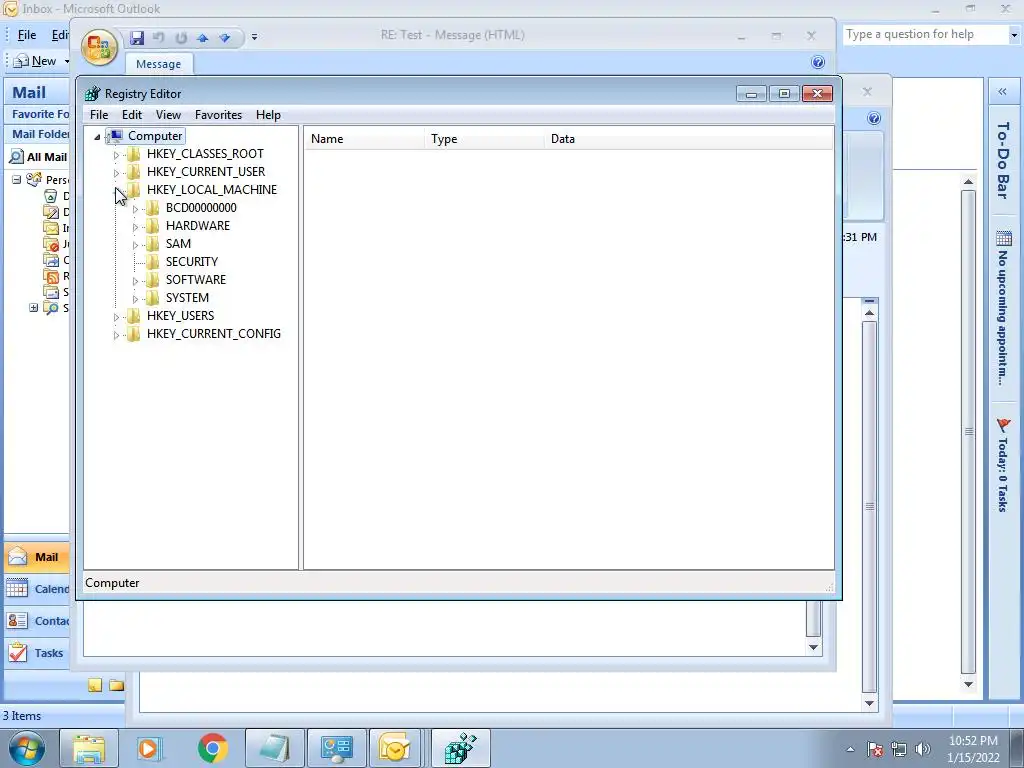This screenshot has height=768, width=1024.
Task: Open Windows Explorer from taskbar
Action: tap(89, 748)
